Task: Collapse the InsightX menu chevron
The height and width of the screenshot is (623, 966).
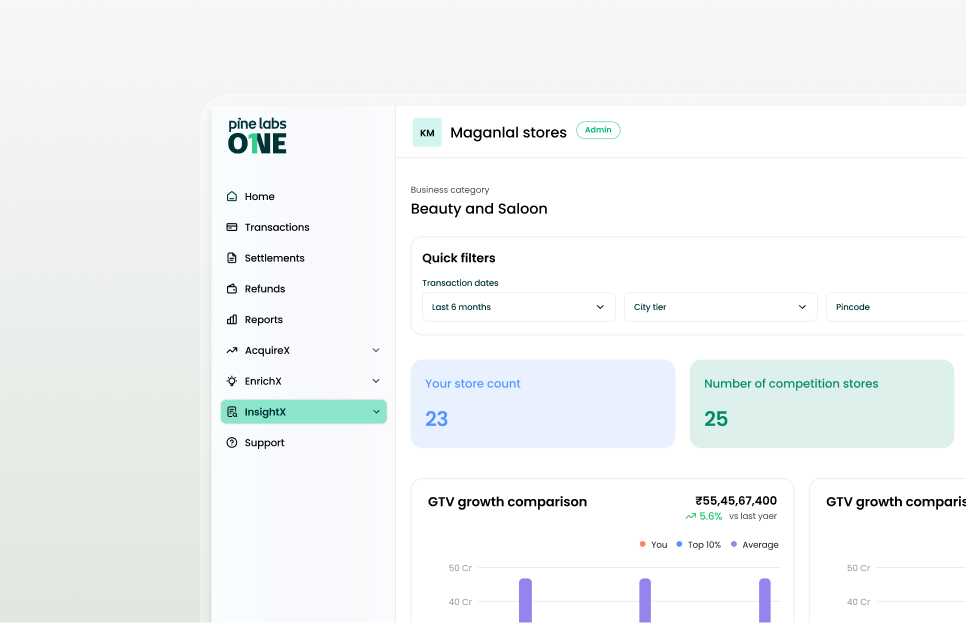Action: pos(376,412)
